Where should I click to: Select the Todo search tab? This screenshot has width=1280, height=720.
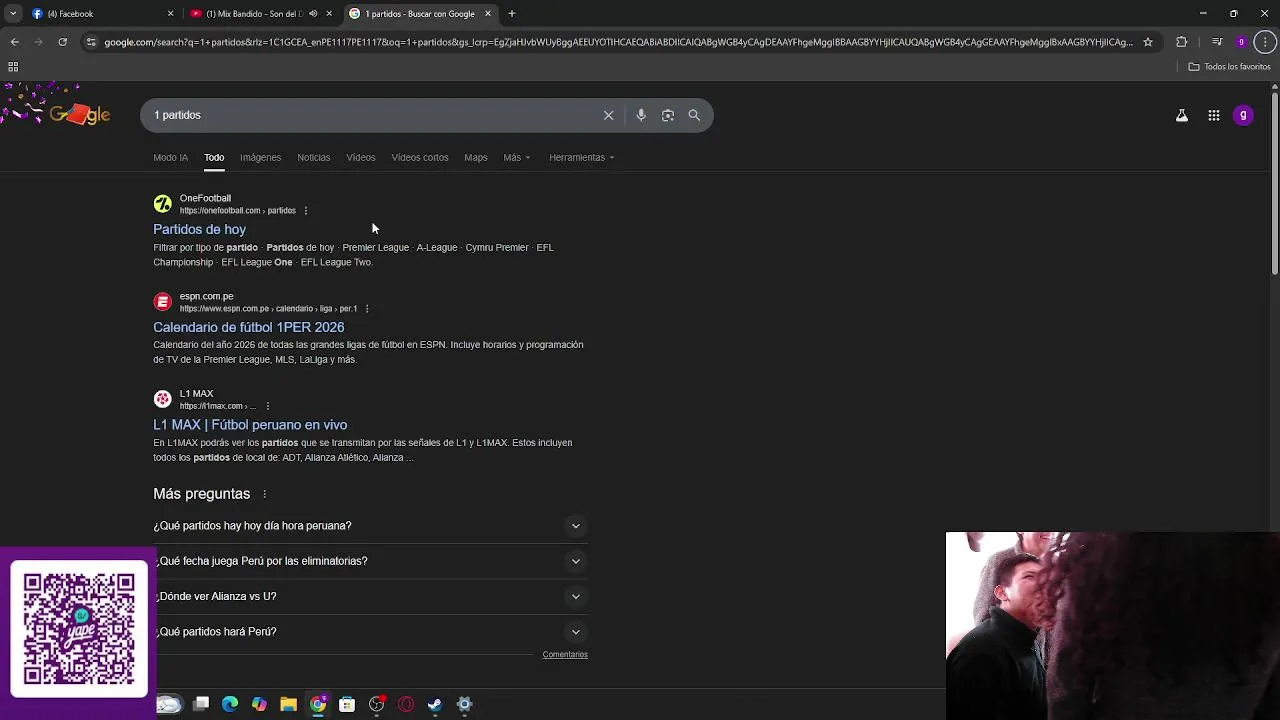tap(214, 157)
